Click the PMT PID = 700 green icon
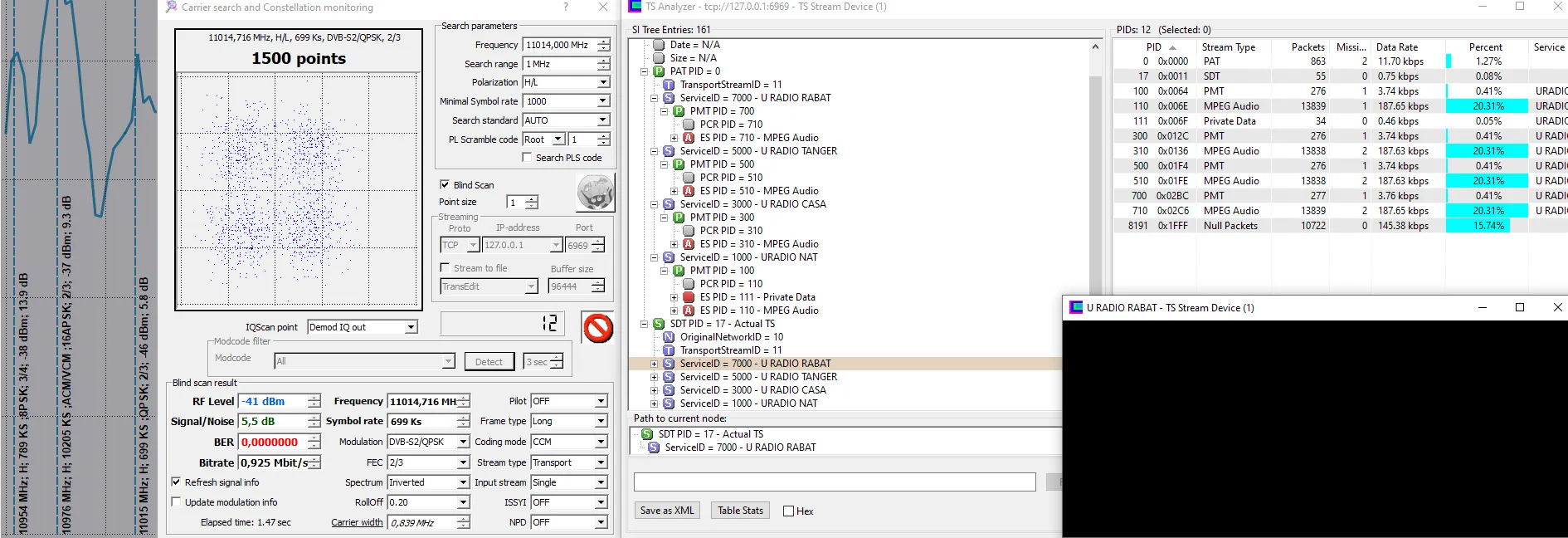 679,111
